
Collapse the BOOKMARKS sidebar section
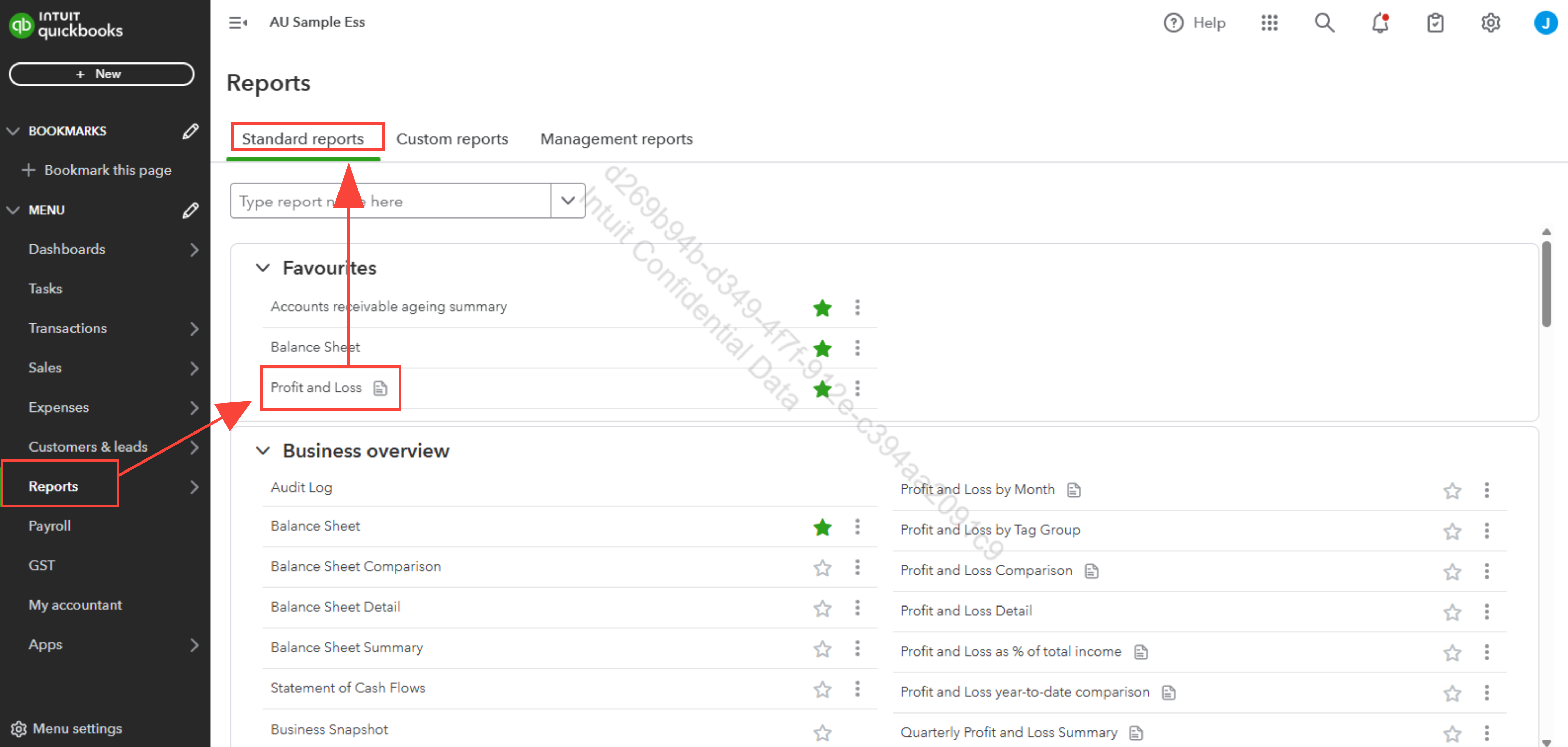click(x=13, y=131)
